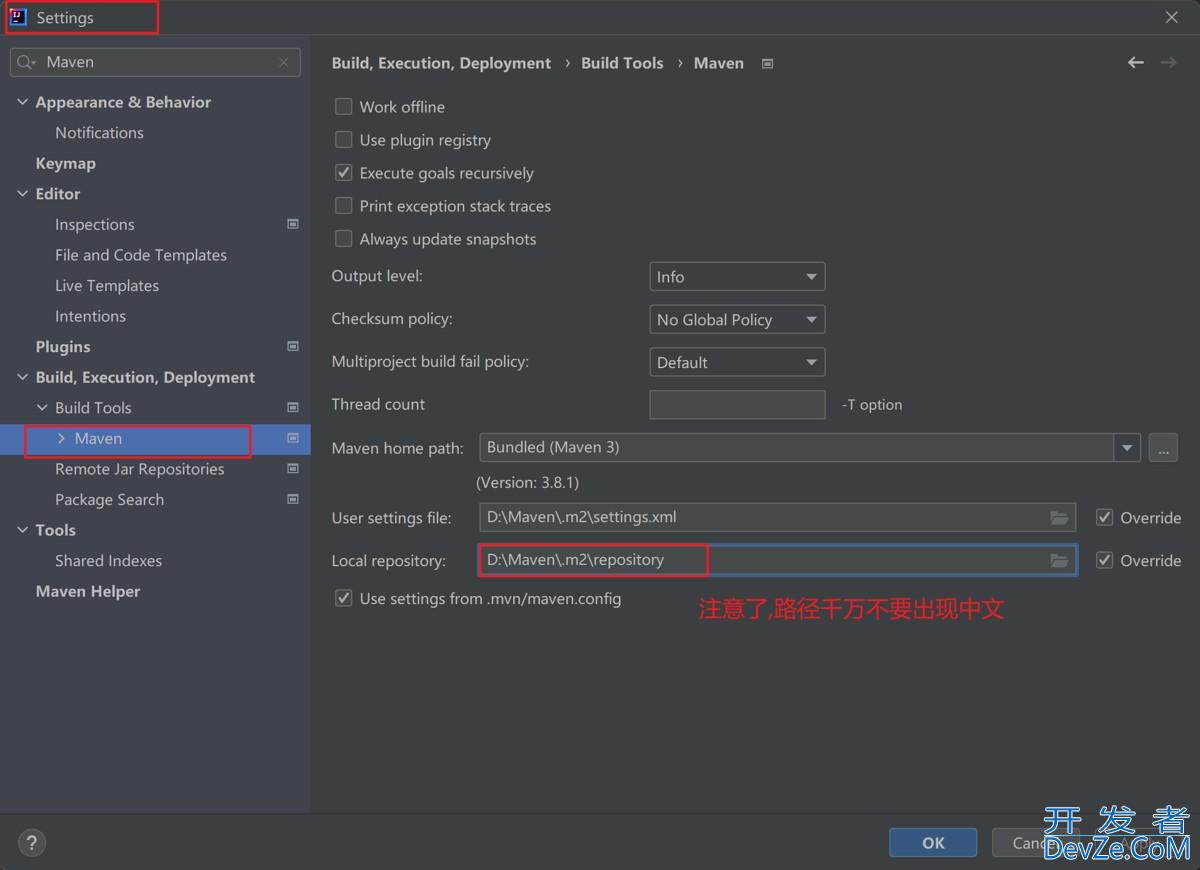This screenshot has height=870, width=1200.
Task: Uncheck Execute goals recursively
Action: tap(343, 172)
